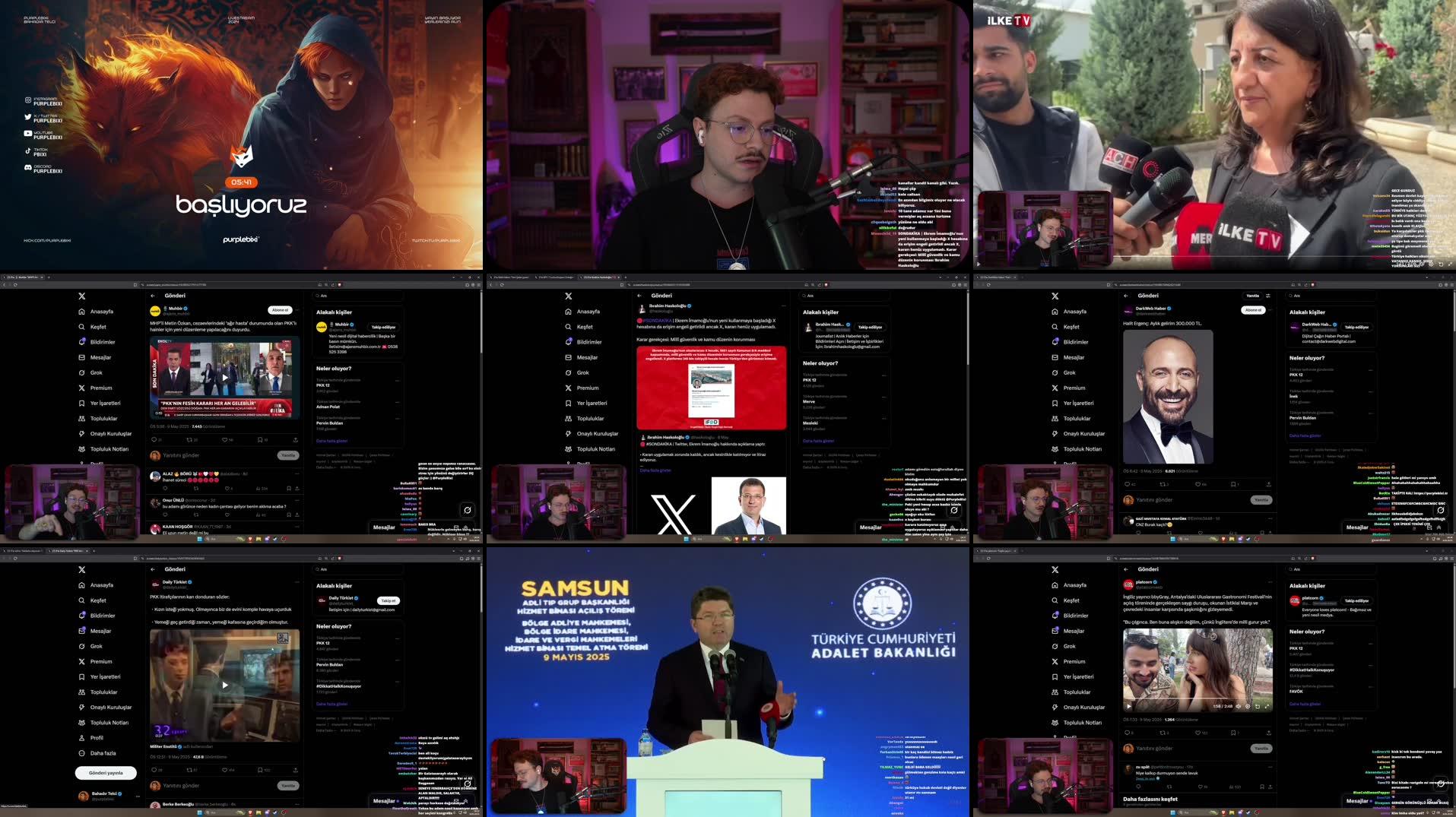Screen dimensions: 1456x817
Task: Share the Muhbir post via the share icon
Action: click(296, 439)
